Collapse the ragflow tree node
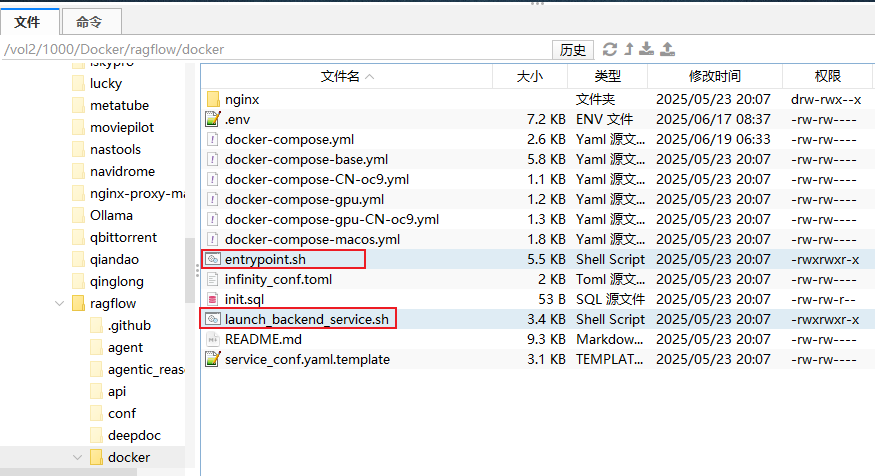 [59, 304]
